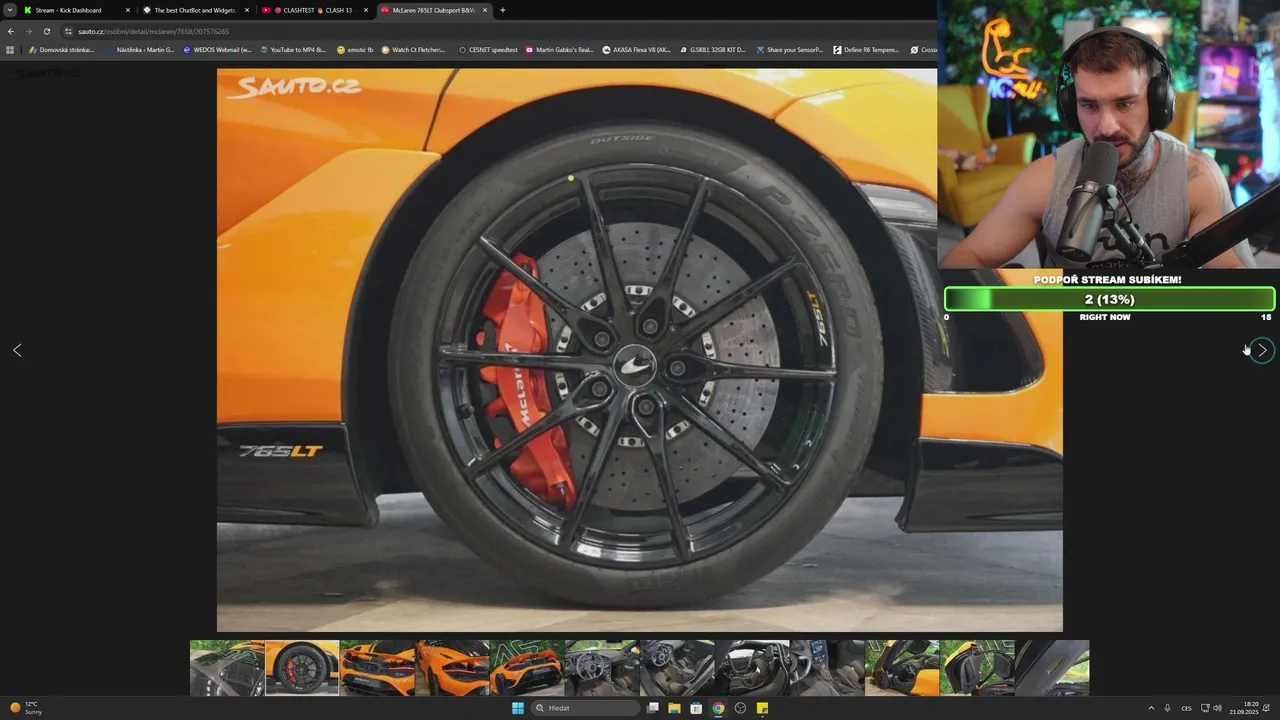Select last thumbnail of dark carbon detail
This screenshot has width=1280, height=720.
[1052, 668]
